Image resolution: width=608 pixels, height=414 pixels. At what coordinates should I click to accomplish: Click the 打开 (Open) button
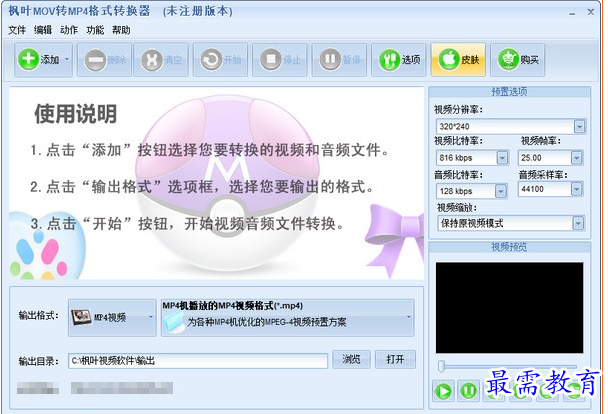pos(395,359)
